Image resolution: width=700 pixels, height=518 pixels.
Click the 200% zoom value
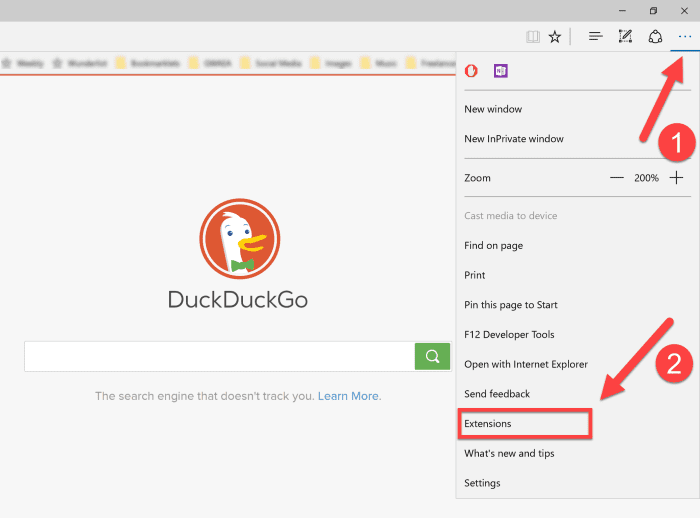646,178
